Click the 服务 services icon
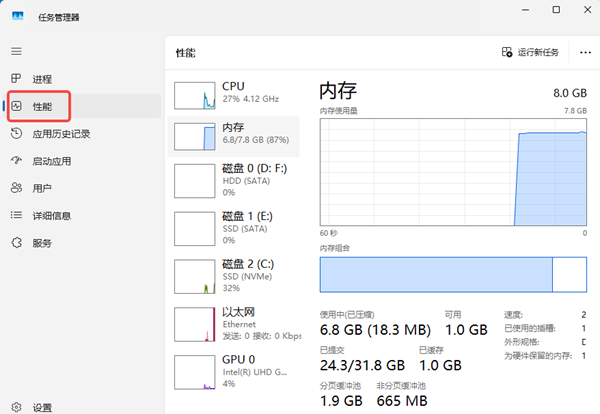The image size is (600, 414). (16, 243)
